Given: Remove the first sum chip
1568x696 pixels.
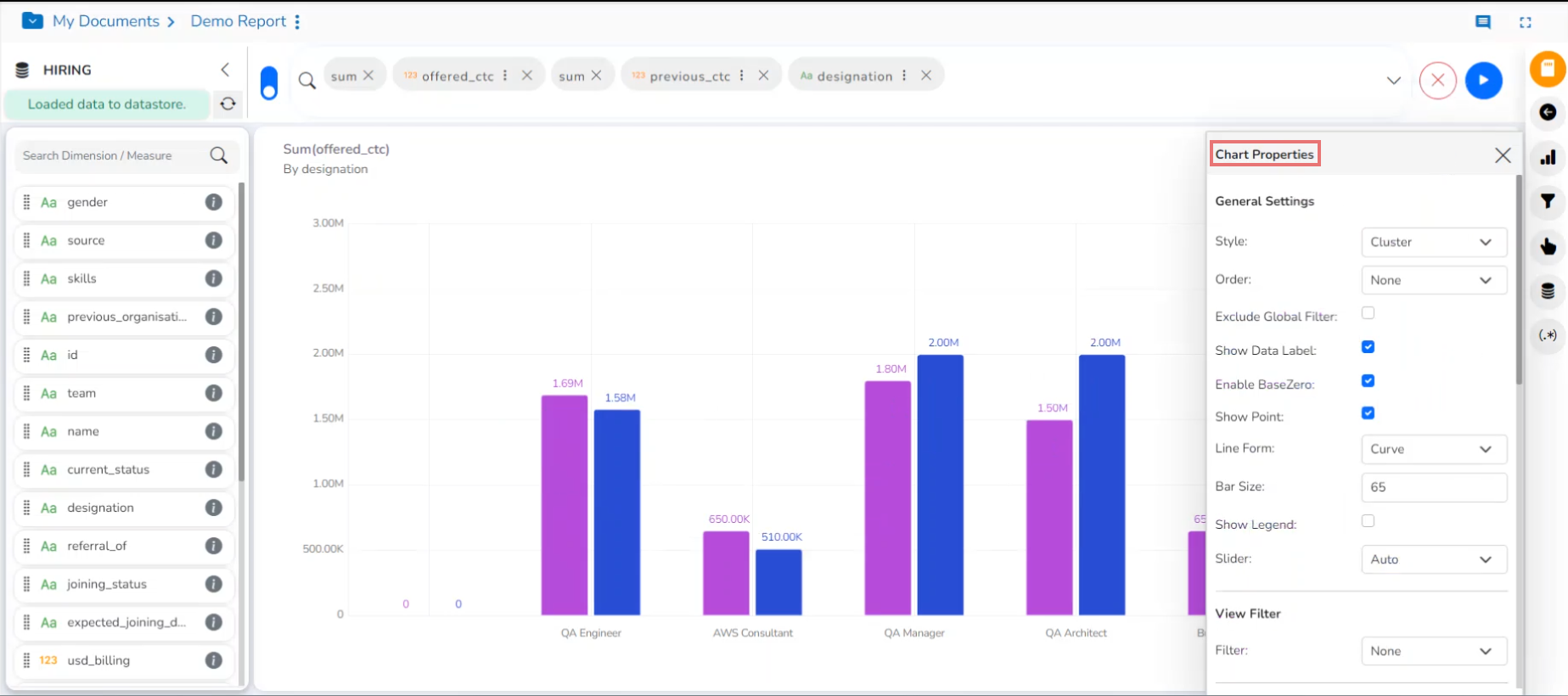Looking at the screenshot, I should click(368, 76).
